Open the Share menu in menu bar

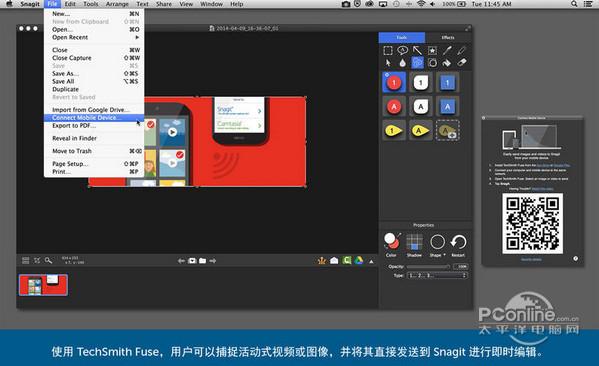(164, 4)
